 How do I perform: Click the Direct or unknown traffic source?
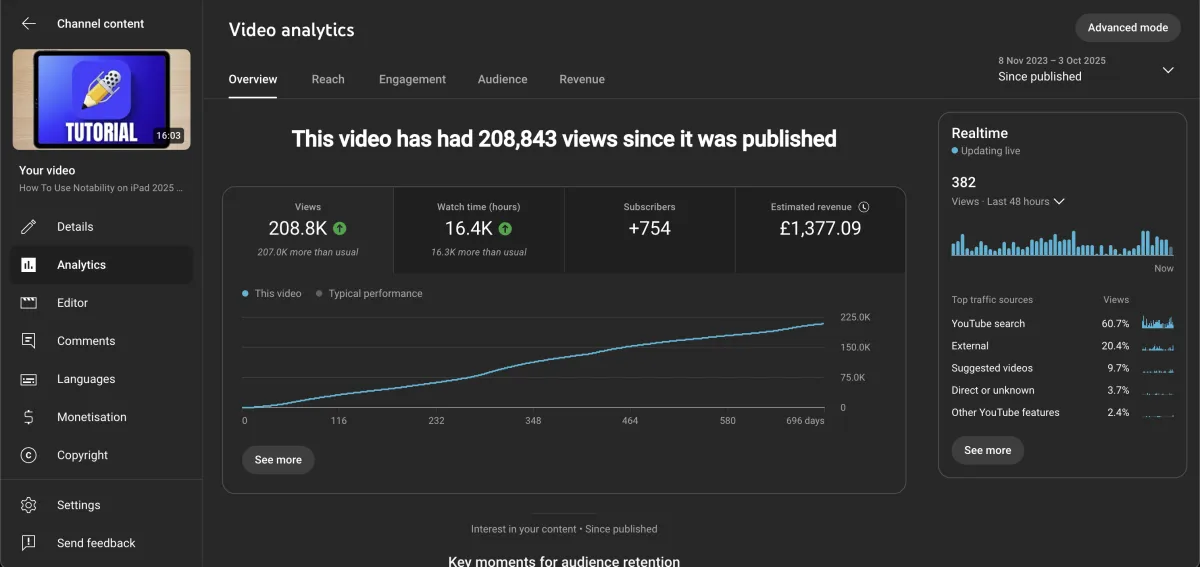point(993,390)
